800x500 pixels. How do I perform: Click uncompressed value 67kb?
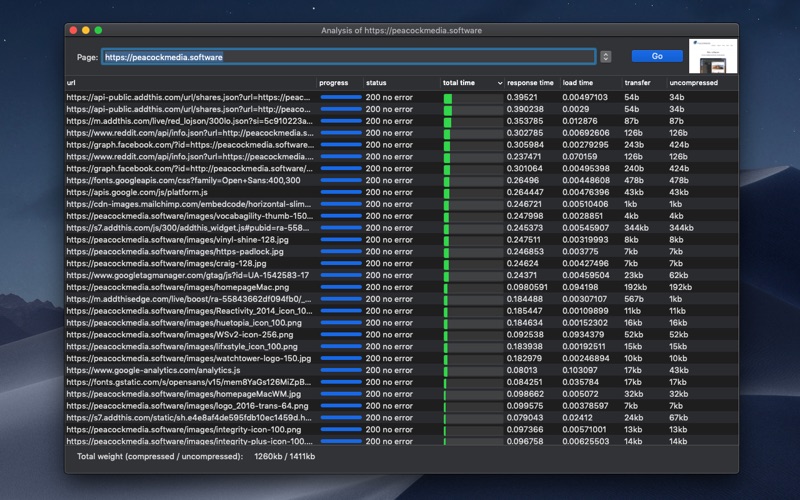[x=679, y=418]
